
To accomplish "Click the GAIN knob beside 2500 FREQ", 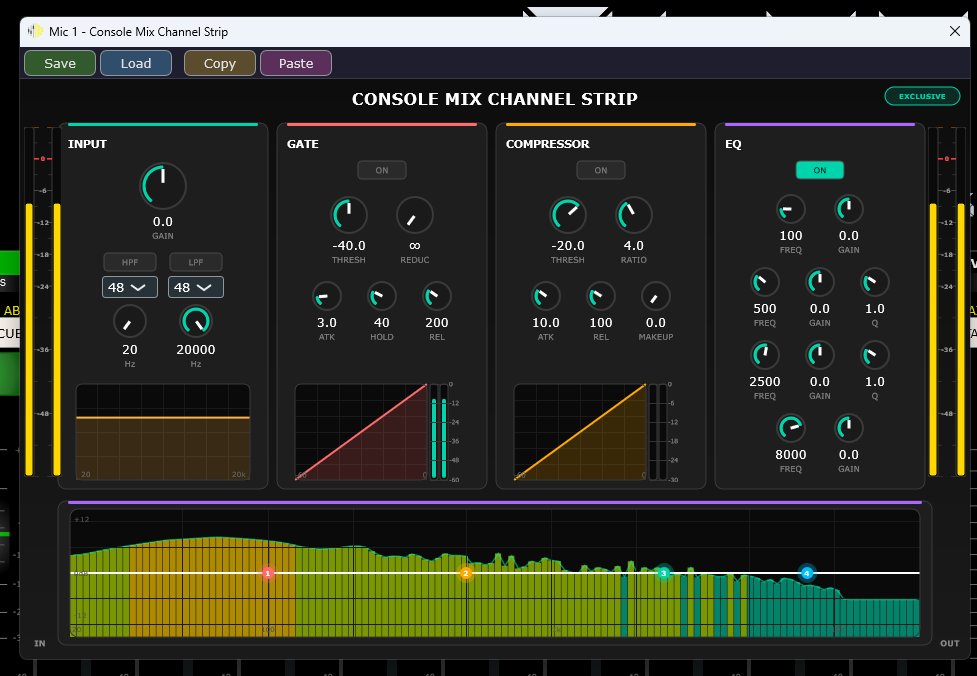I will (819, 355).
